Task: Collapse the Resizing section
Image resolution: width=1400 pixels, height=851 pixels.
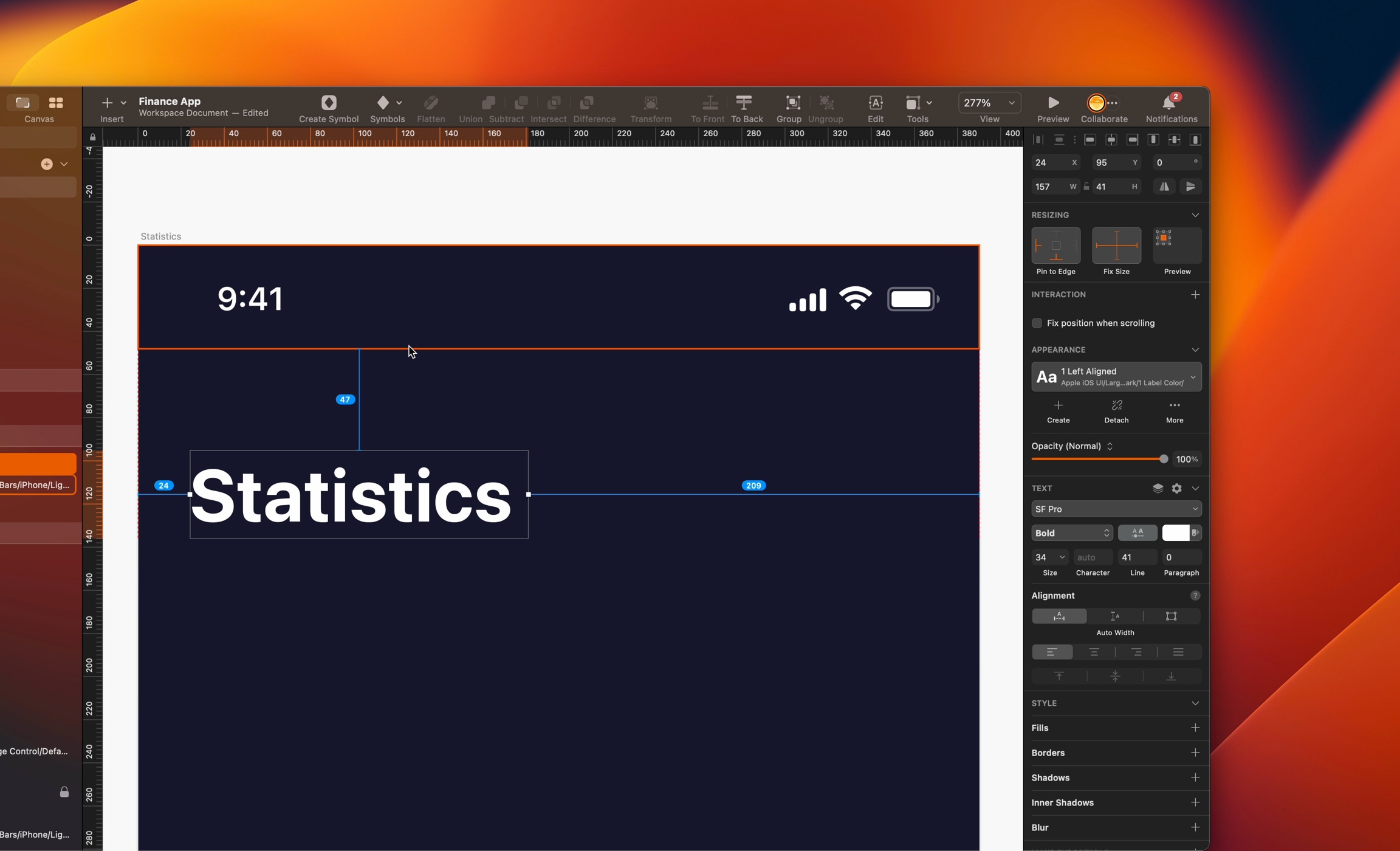Action: [1195, 215]
